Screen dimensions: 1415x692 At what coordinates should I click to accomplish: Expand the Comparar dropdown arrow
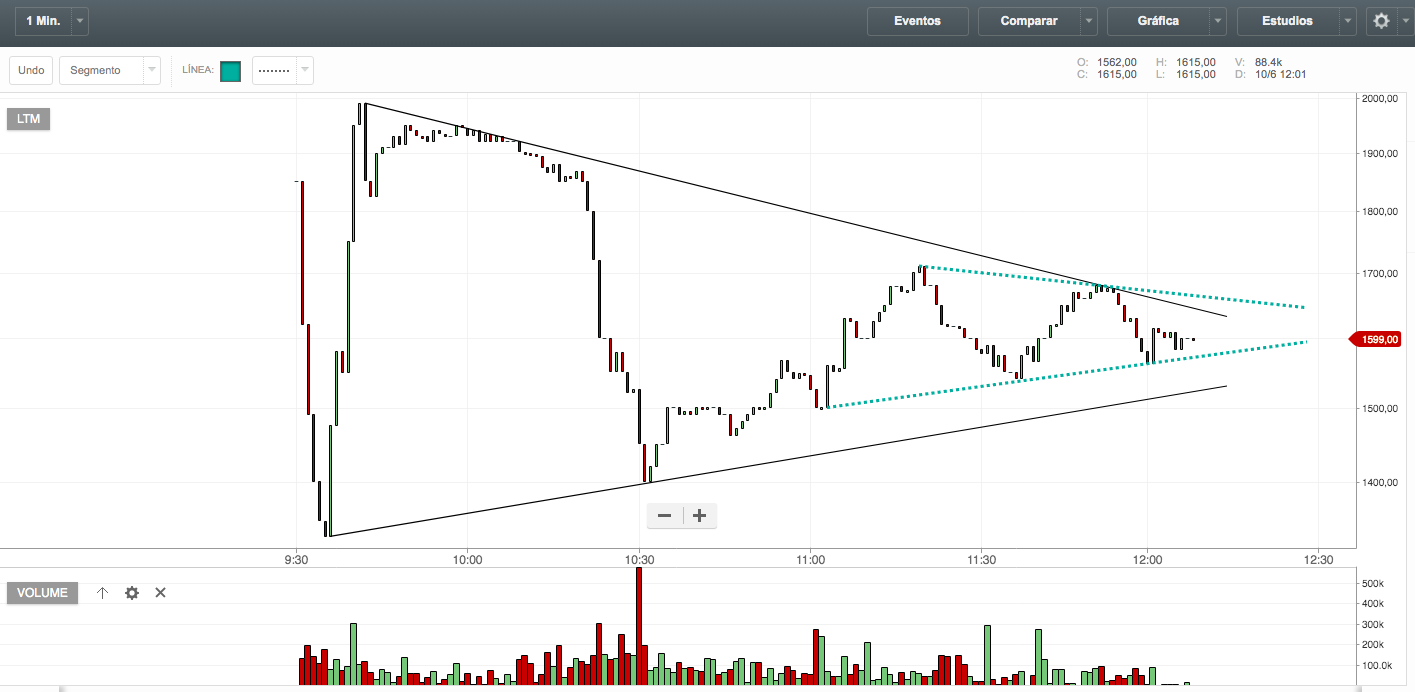coord(1089,21)
